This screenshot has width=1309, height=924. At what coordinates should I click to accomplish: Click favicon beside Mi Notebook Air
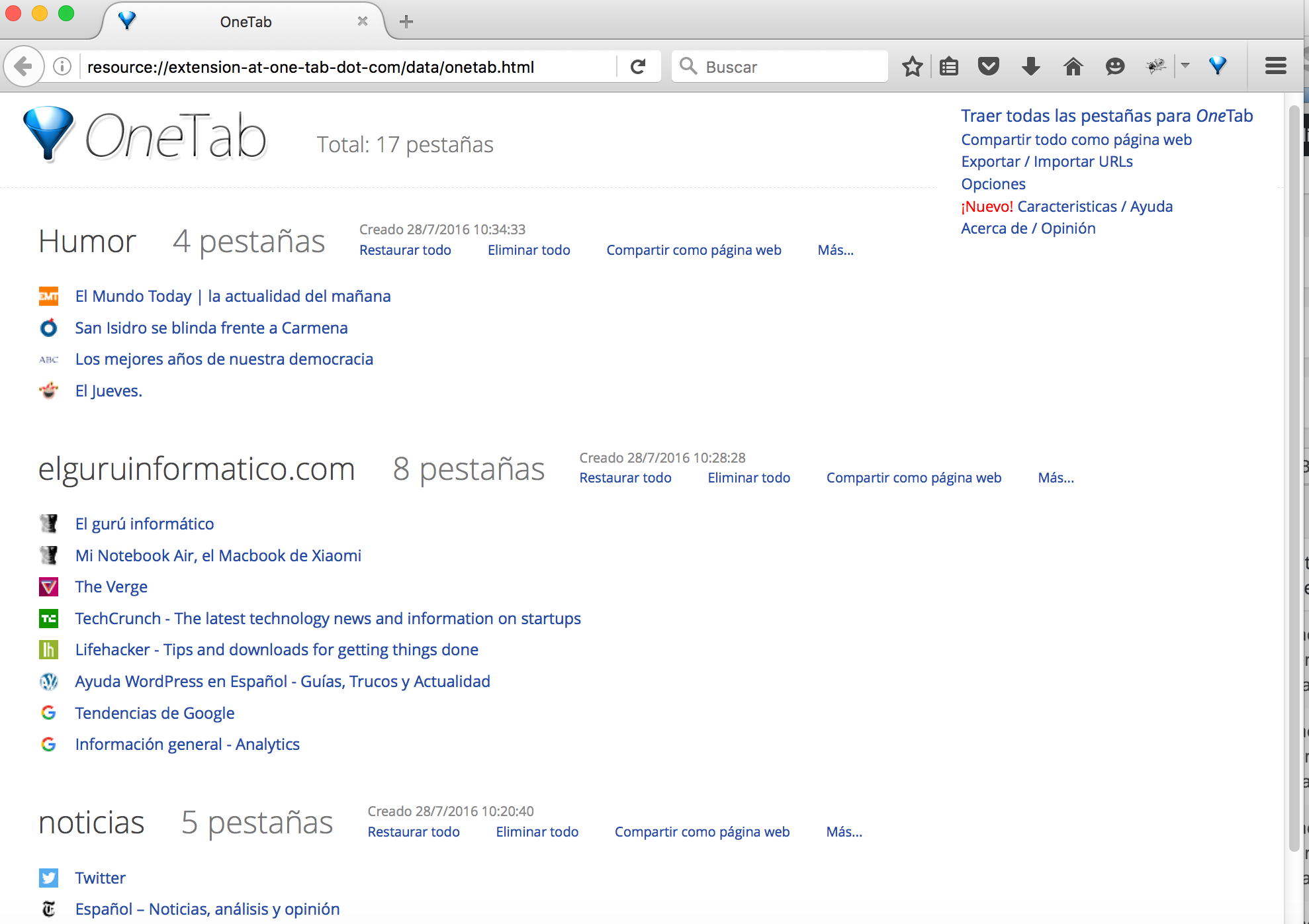tap(48, 555)
